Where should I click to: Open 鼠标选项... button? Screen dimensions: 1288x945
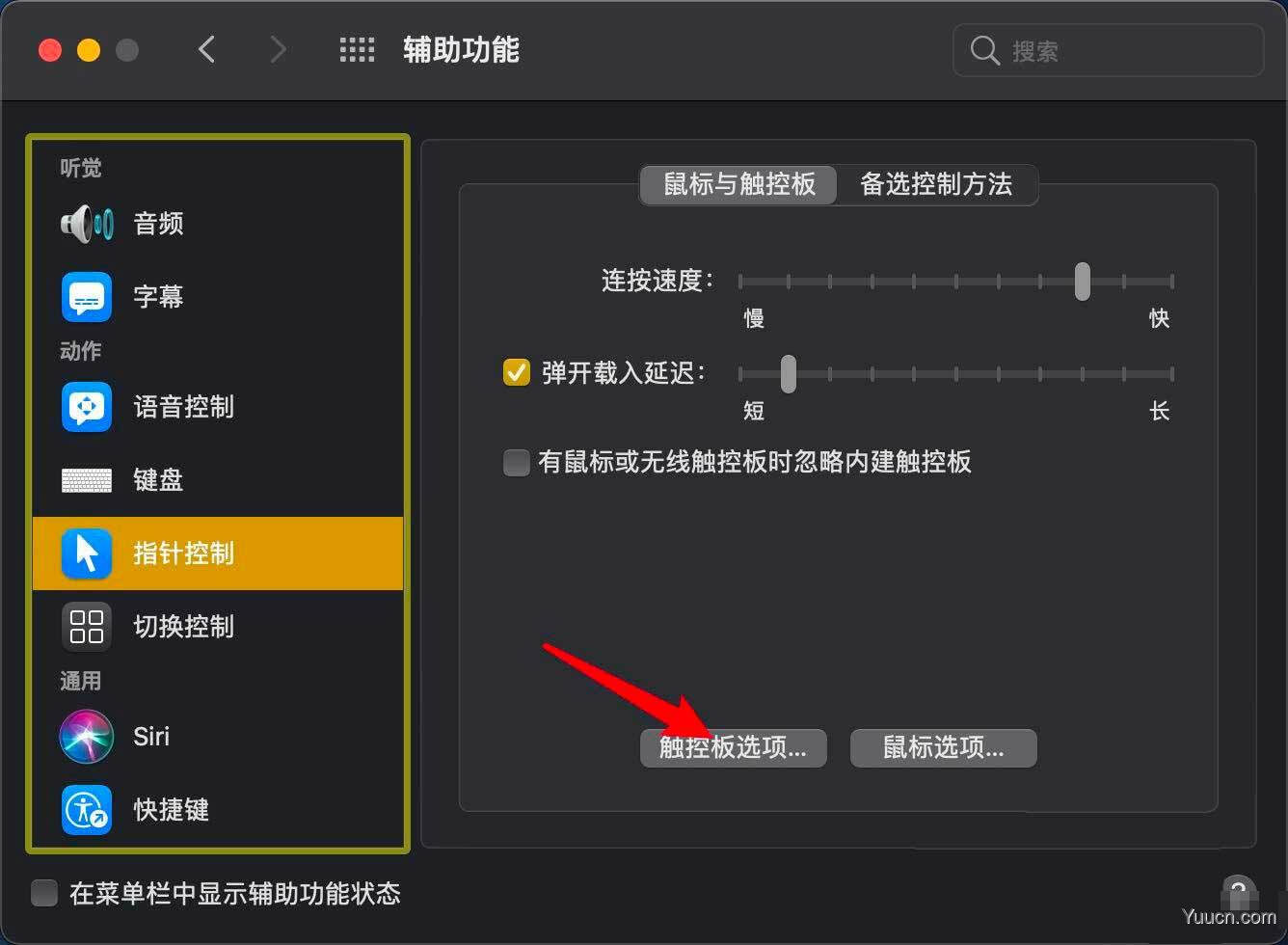click(943, 748)
